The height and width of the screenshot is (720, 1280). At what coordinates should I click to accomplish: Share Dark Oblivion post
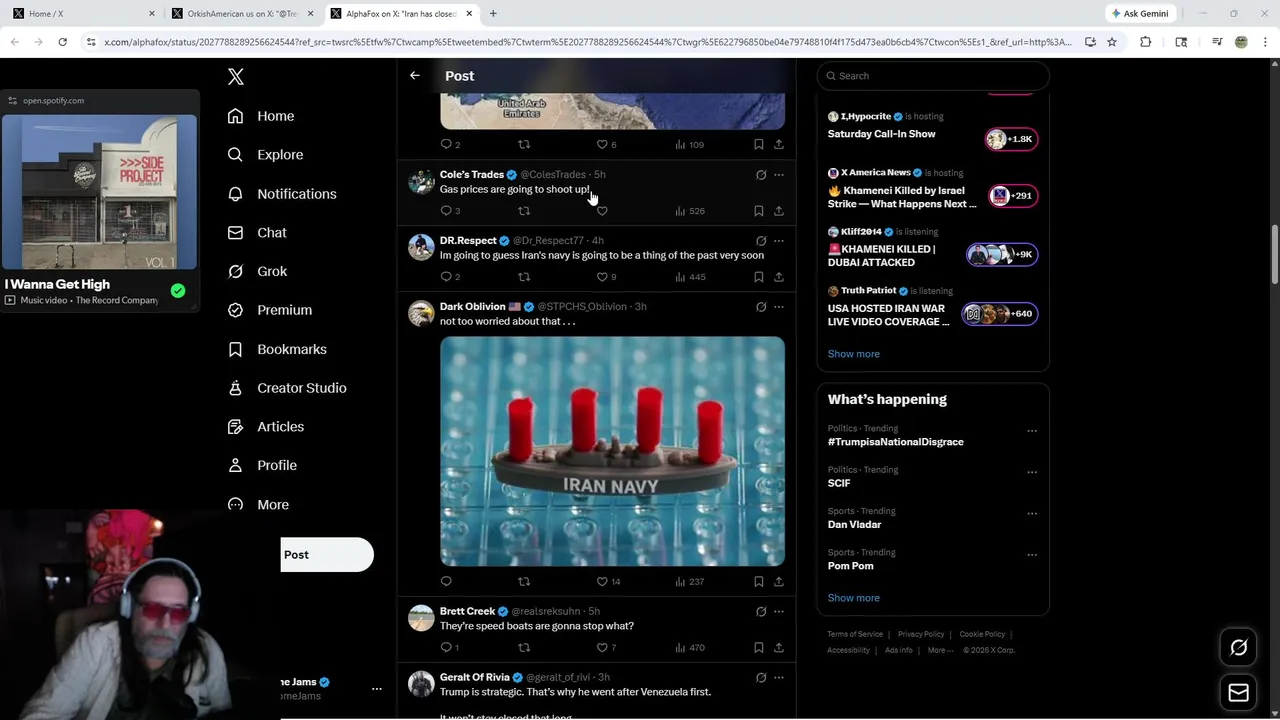click(779, 581)
